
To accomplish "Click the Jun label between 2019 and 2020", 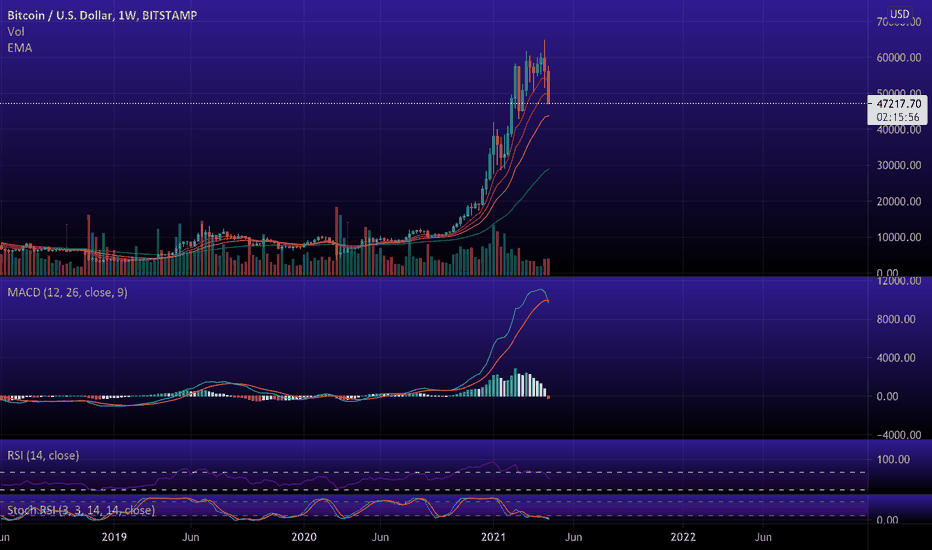I will tap(191, 537).
